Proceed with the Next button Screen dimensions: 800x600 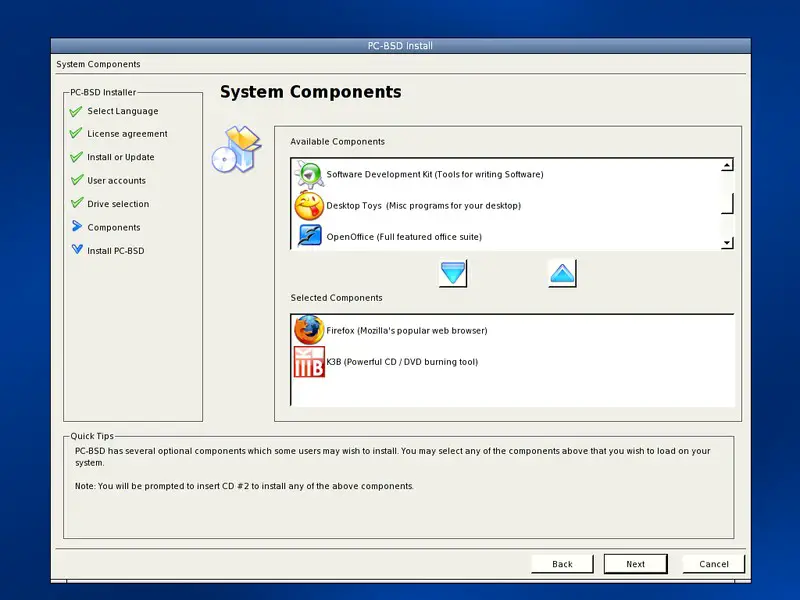636,564
